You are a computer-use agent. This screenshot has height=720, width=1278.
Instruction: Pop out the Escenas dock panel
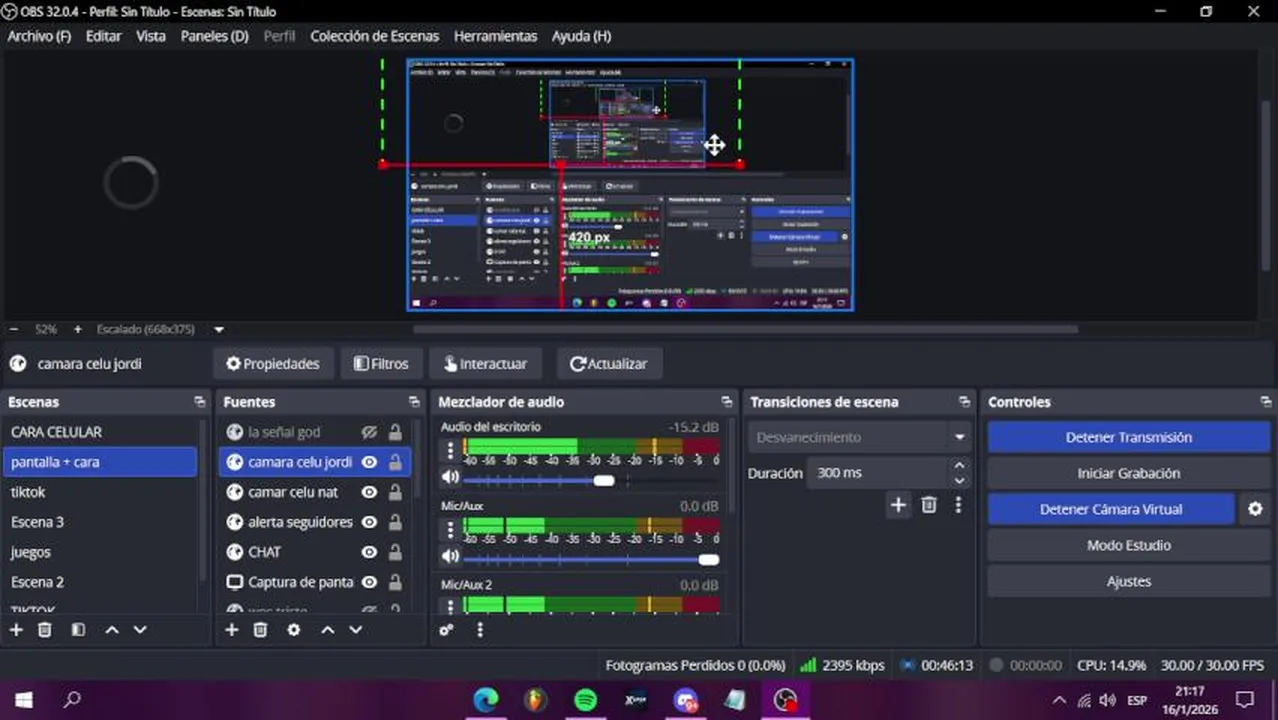click(200, 402)
